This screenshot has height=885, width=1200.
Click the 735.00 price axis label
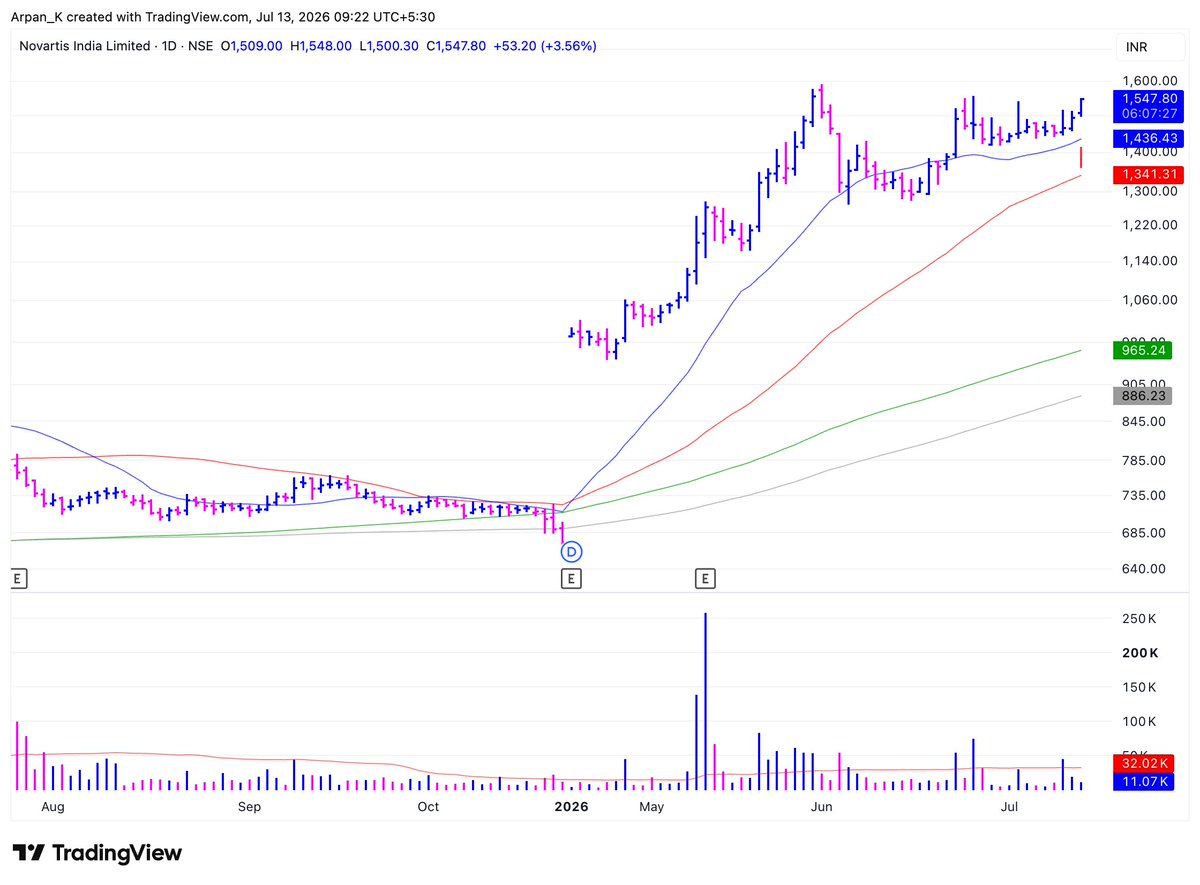point(1143,495)
